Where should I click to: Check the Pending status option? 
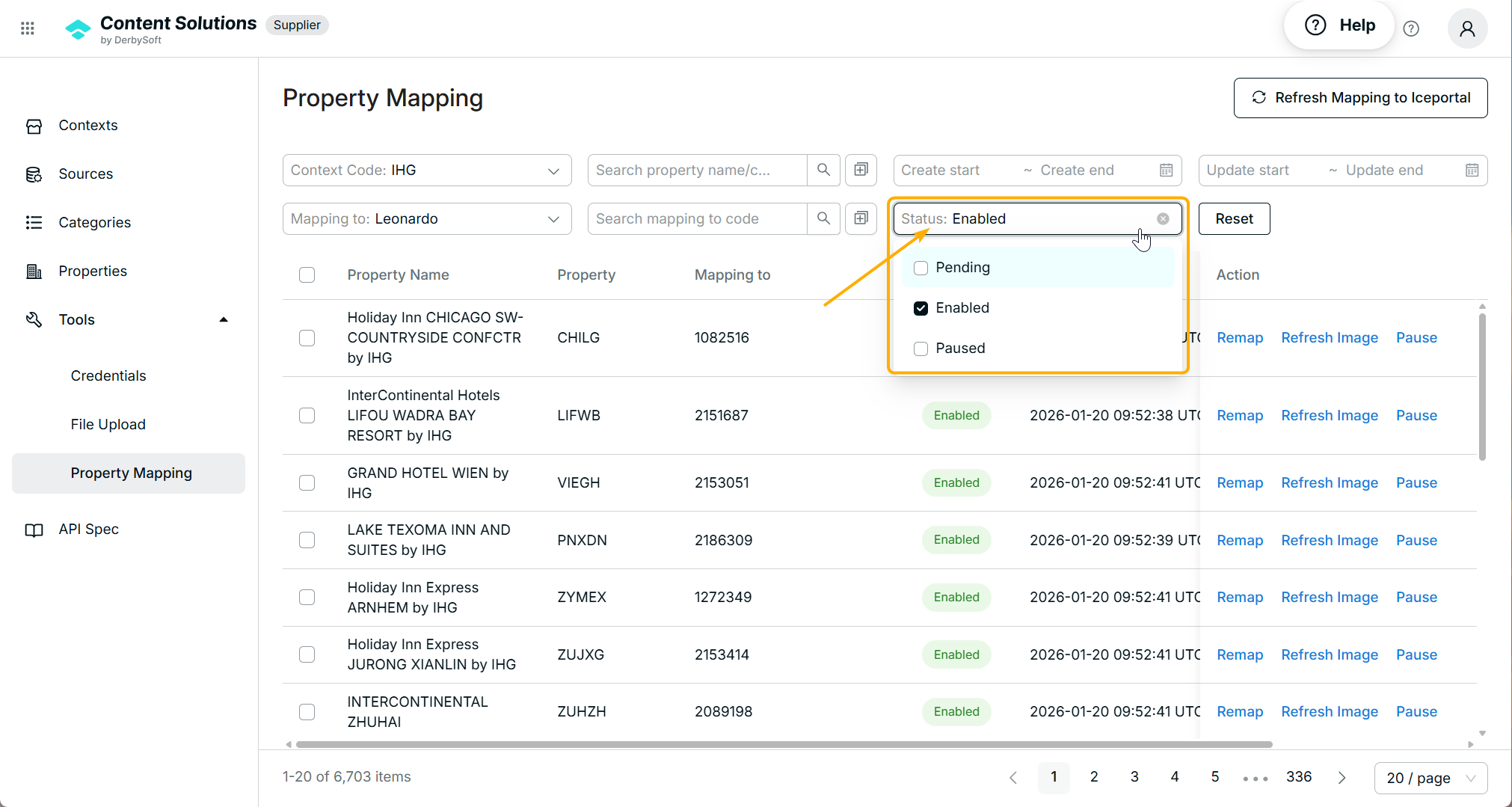pos(921,268)
